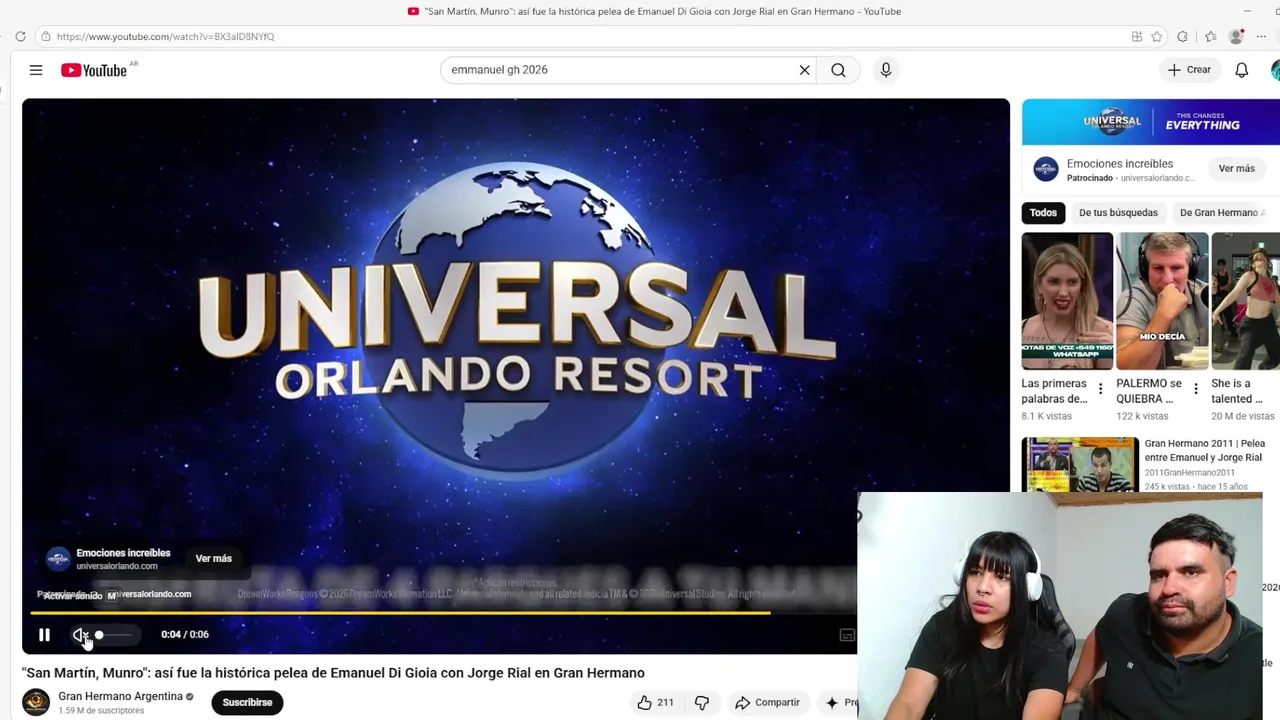Click Ver más in sidebar sponsored card
The width and height of the screenshot is (1280, 720).
pos(1236,169)
